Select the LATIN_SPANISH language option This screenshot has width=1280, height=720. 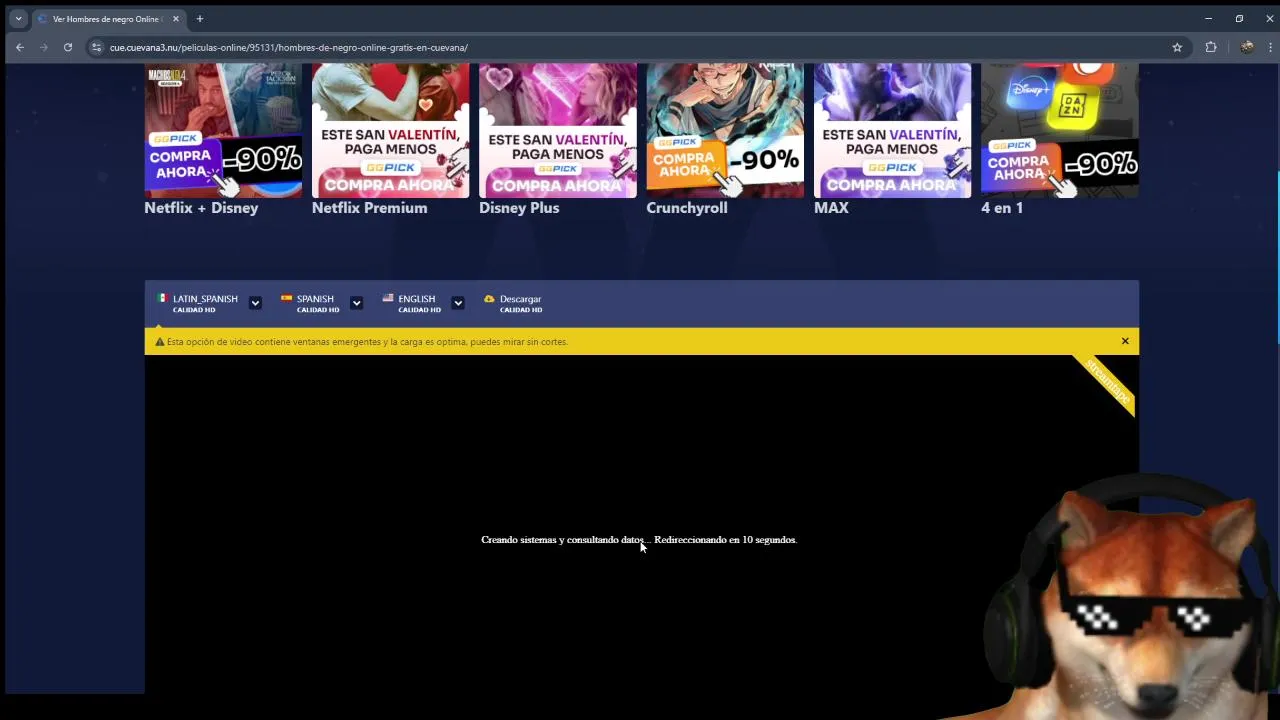coord(205,303)
